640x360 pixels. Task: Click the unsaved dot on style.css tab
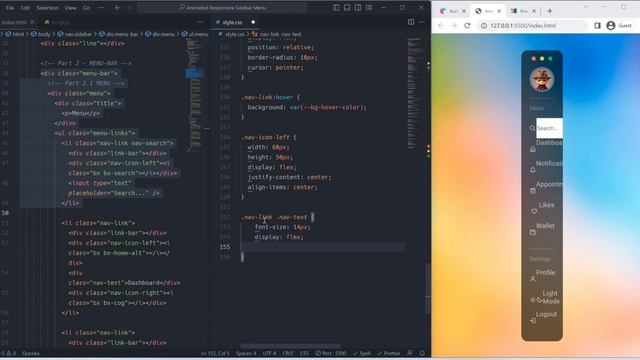coord(253,22)
